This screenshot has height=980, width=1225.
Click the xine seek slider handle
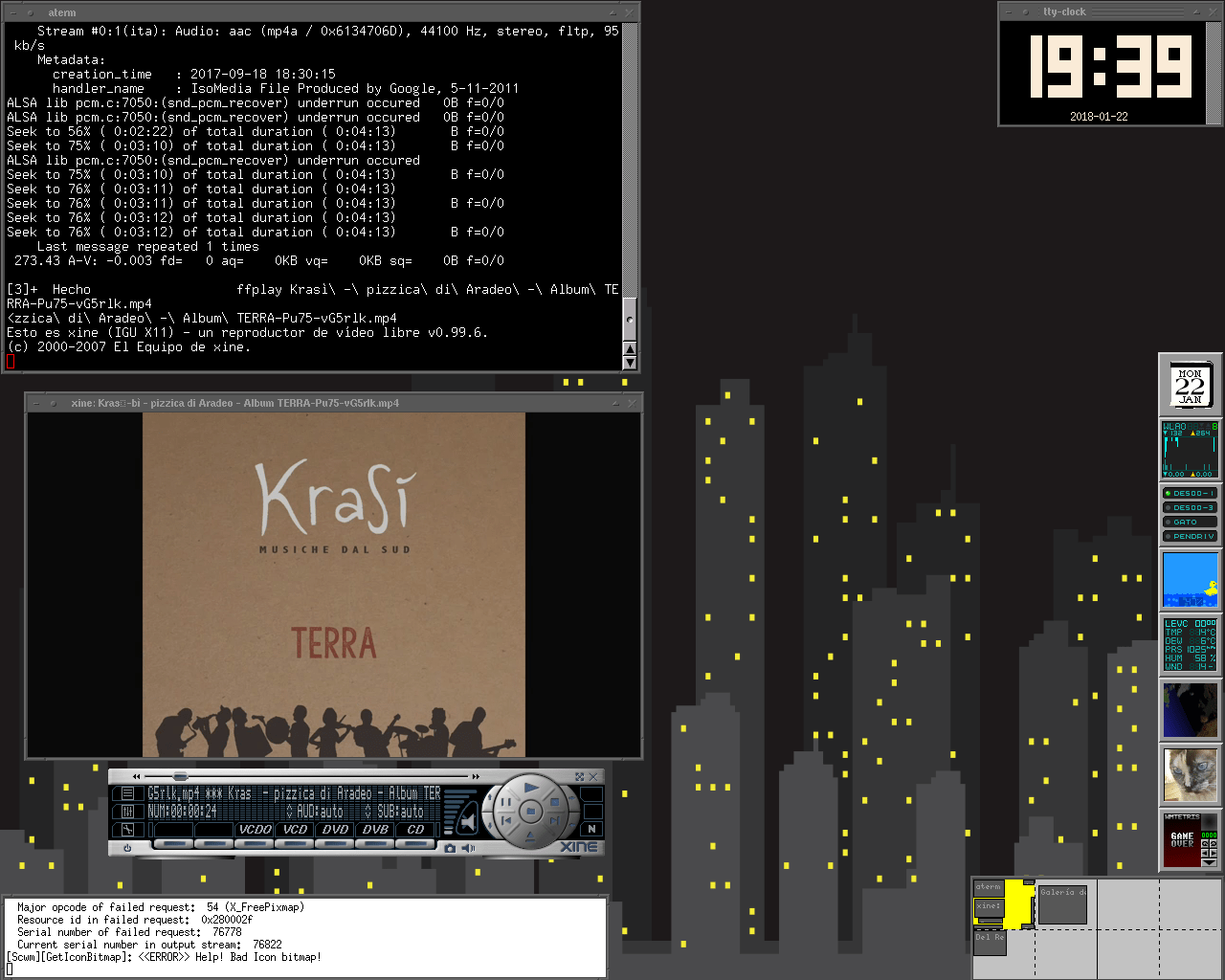(x=180, y=776)
